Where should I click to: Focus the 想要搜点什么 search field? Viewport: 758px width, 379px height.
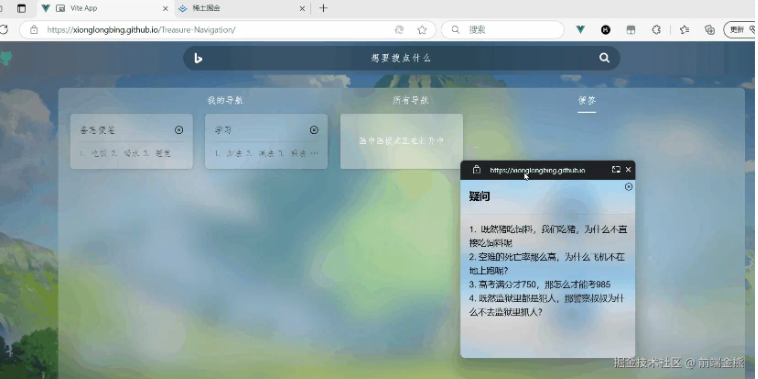[401, 58]
